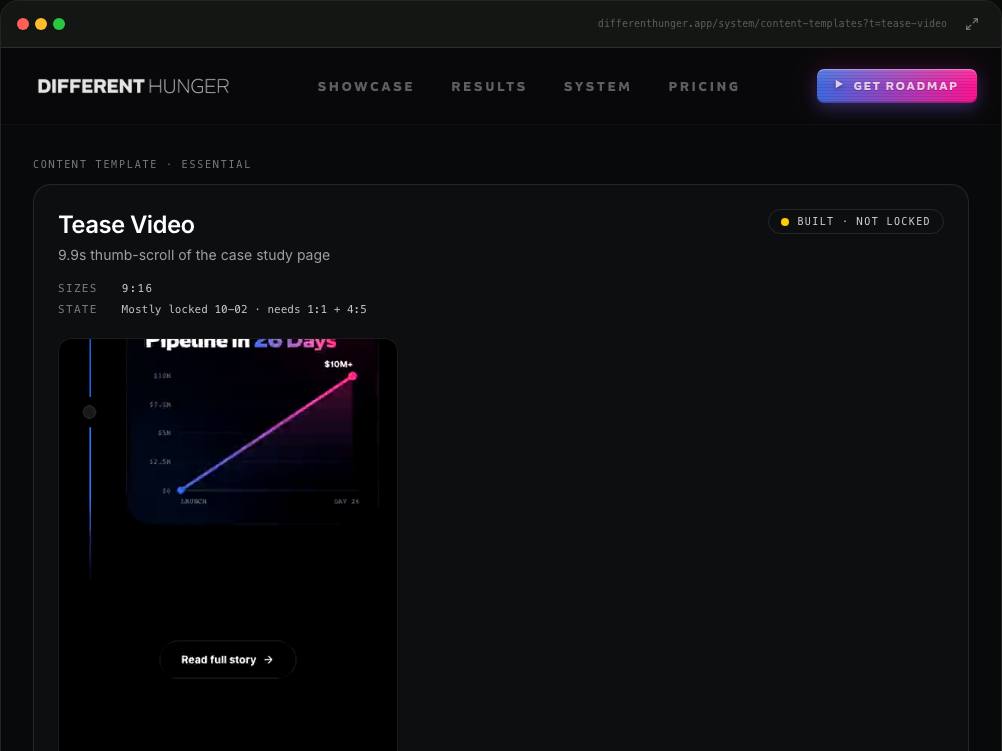Go to the Results nav item
Image resolution: width=1002 pixels, height=751 pixels.
(x=489, y=86)
